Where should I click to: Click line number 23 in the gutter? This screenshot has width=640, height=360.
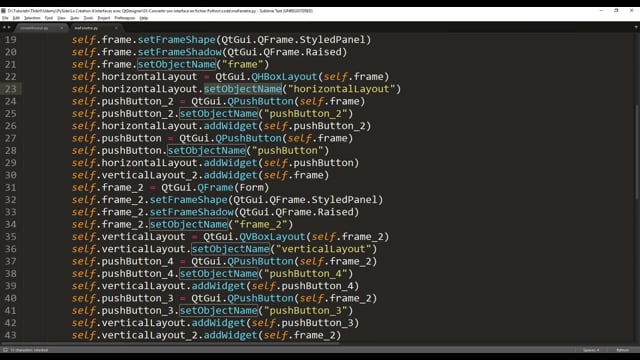point(11,89)
